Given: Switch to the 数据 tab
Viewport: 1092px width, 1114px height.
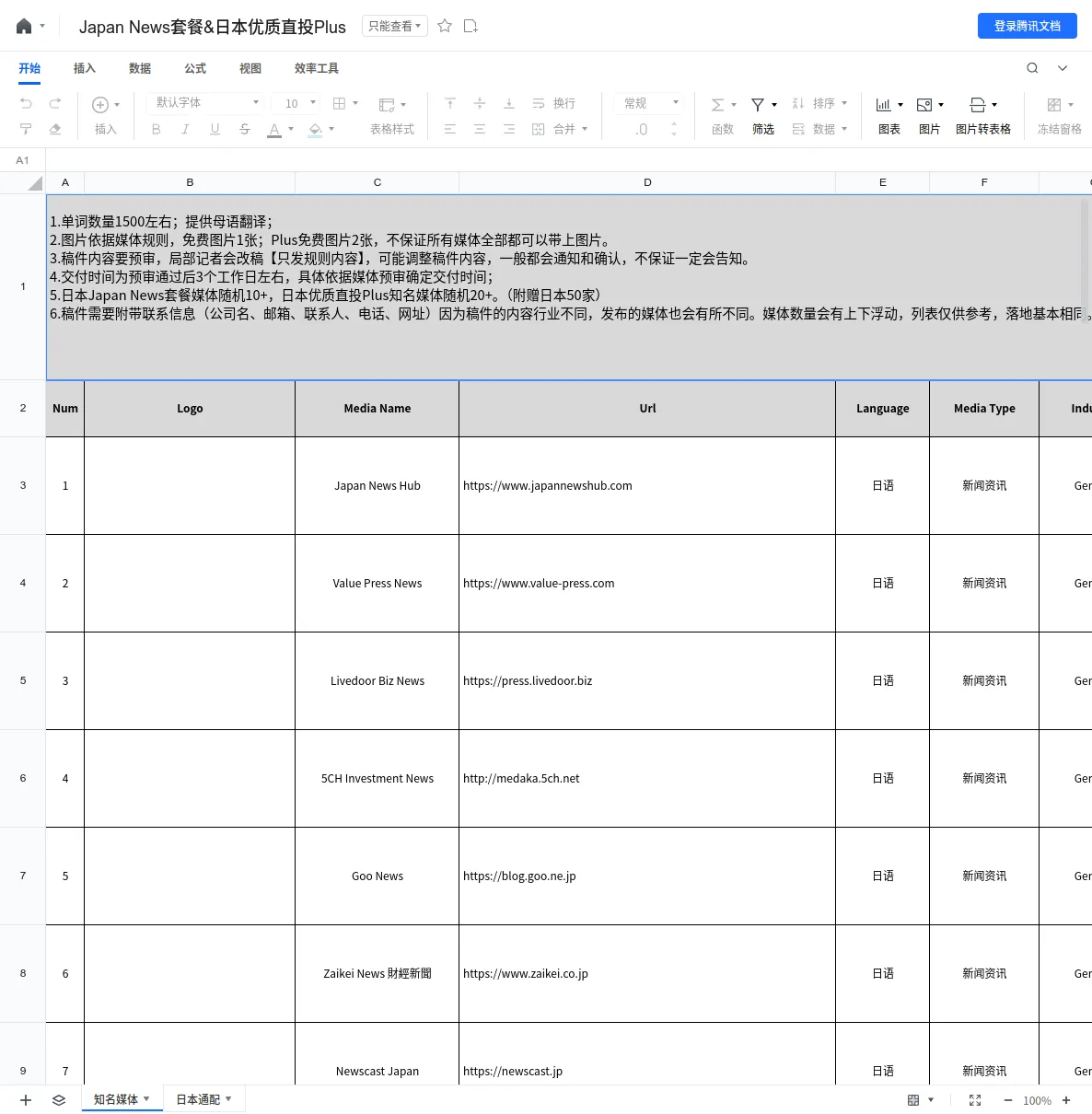Looking at the screenshot, I should [140, 68].
